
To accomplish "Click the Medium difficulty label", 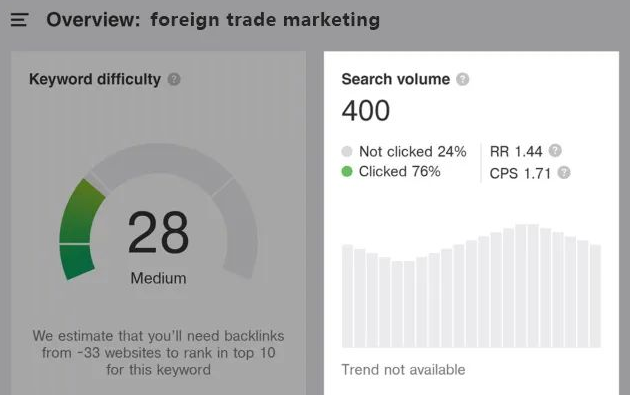I will click(x=158, y=278).
